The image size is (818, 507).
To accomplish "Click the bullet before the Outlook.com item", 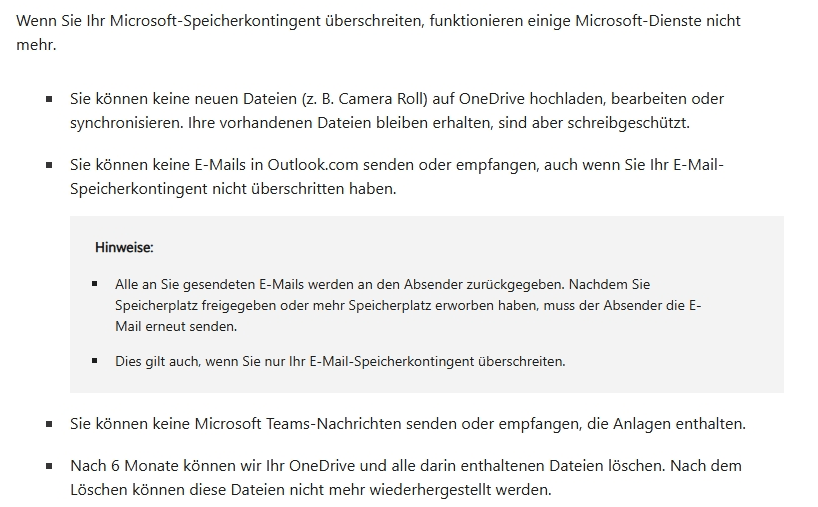I will [49, 165].
